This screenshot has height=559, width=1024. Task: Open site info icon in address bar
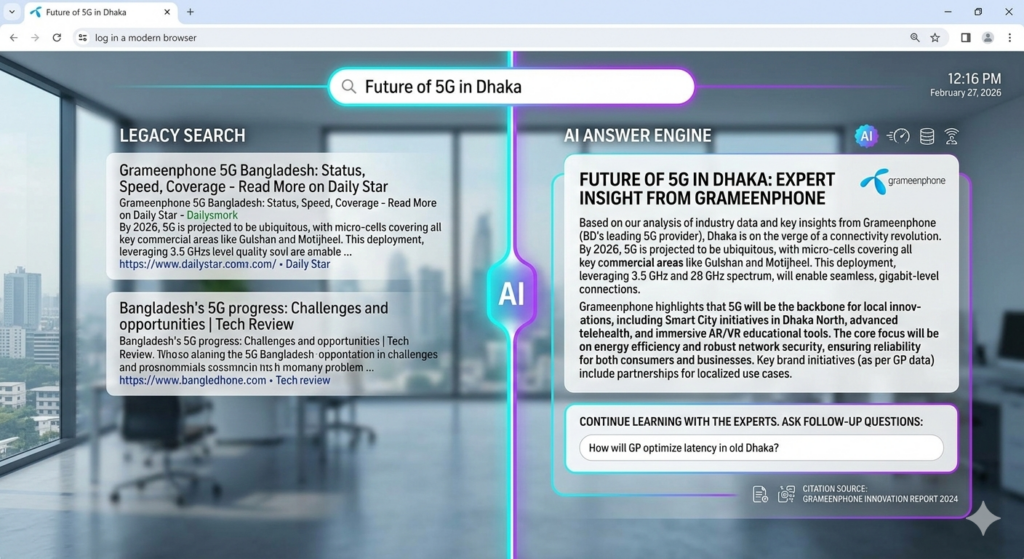click(x=82, y=38)
